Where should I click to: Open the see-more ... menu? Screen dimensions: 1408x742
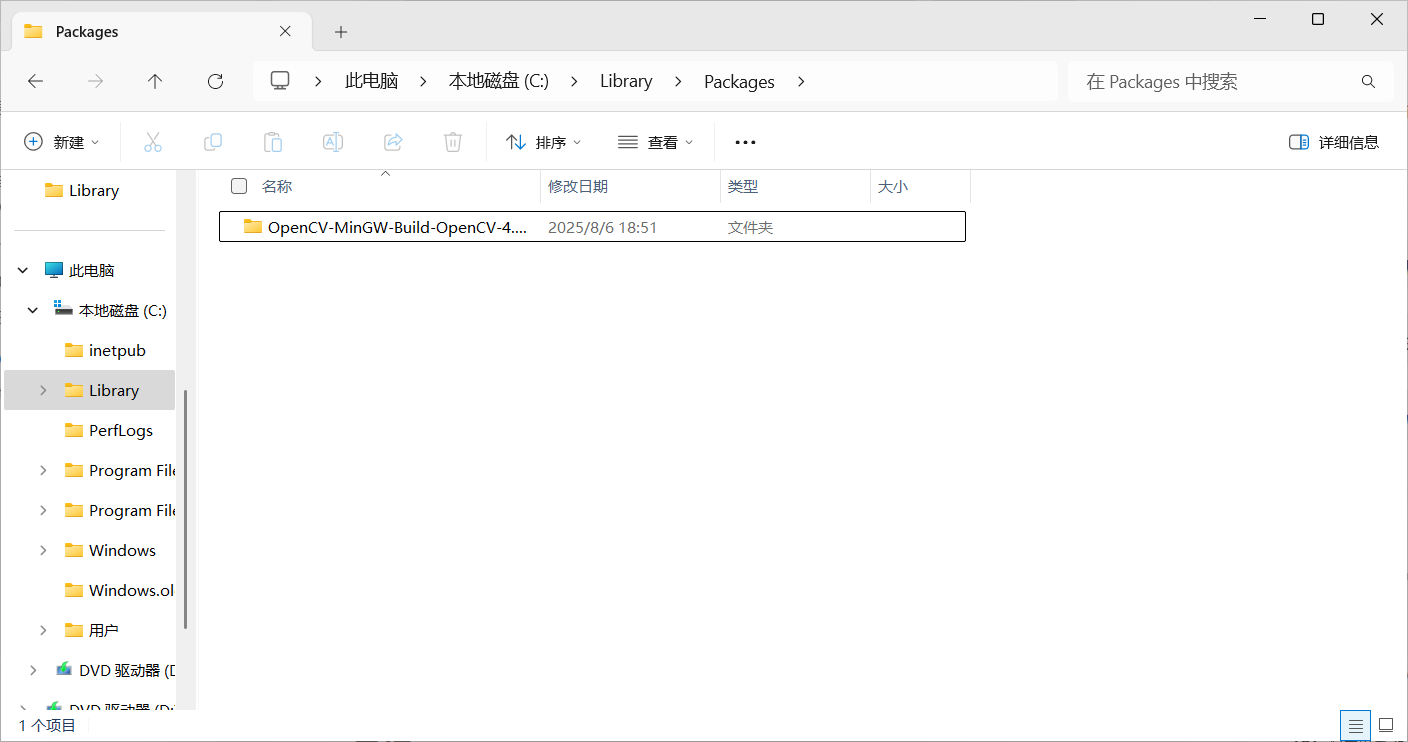click(x=744, y=141)
